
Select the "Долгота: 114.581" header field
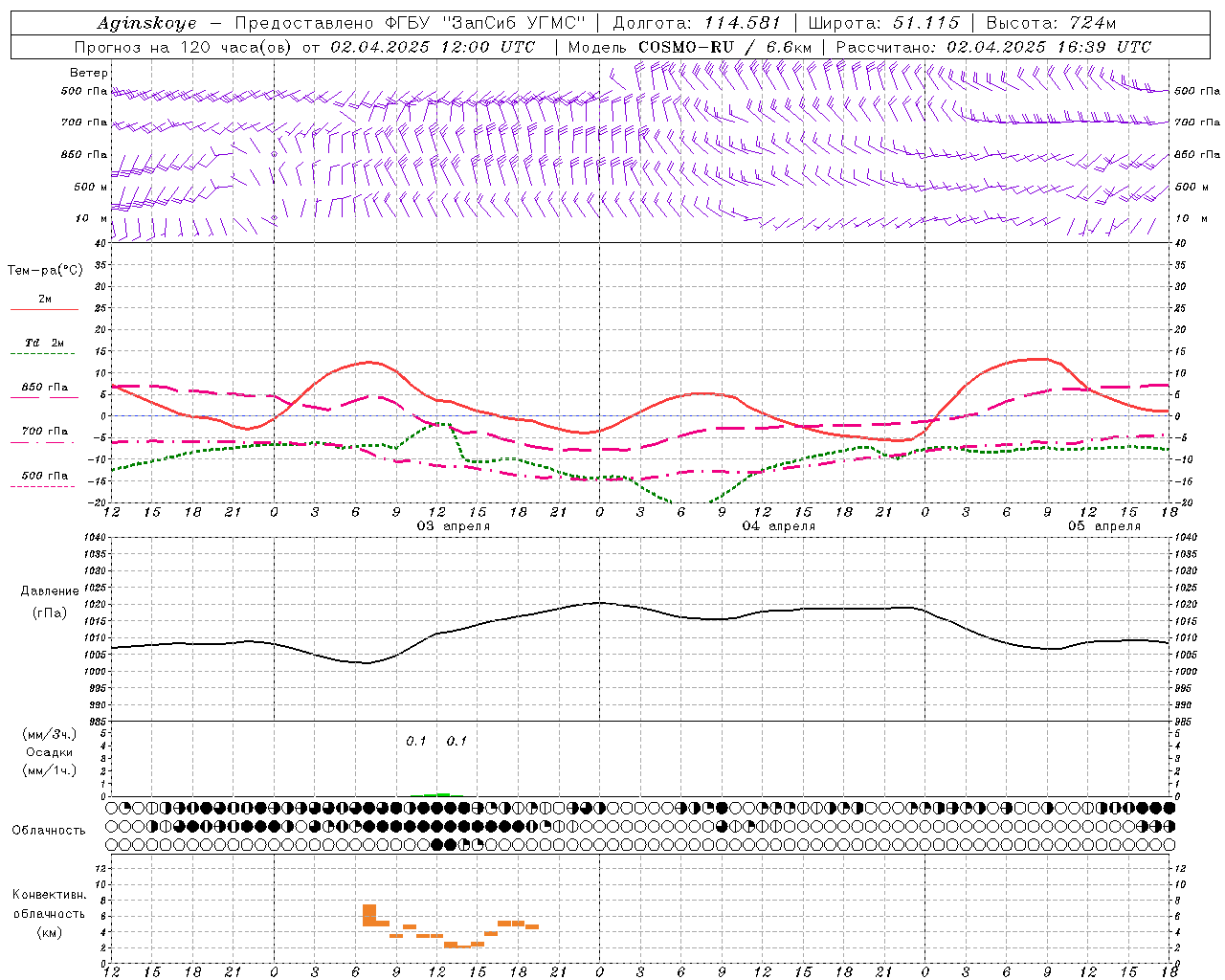[697, 23]
